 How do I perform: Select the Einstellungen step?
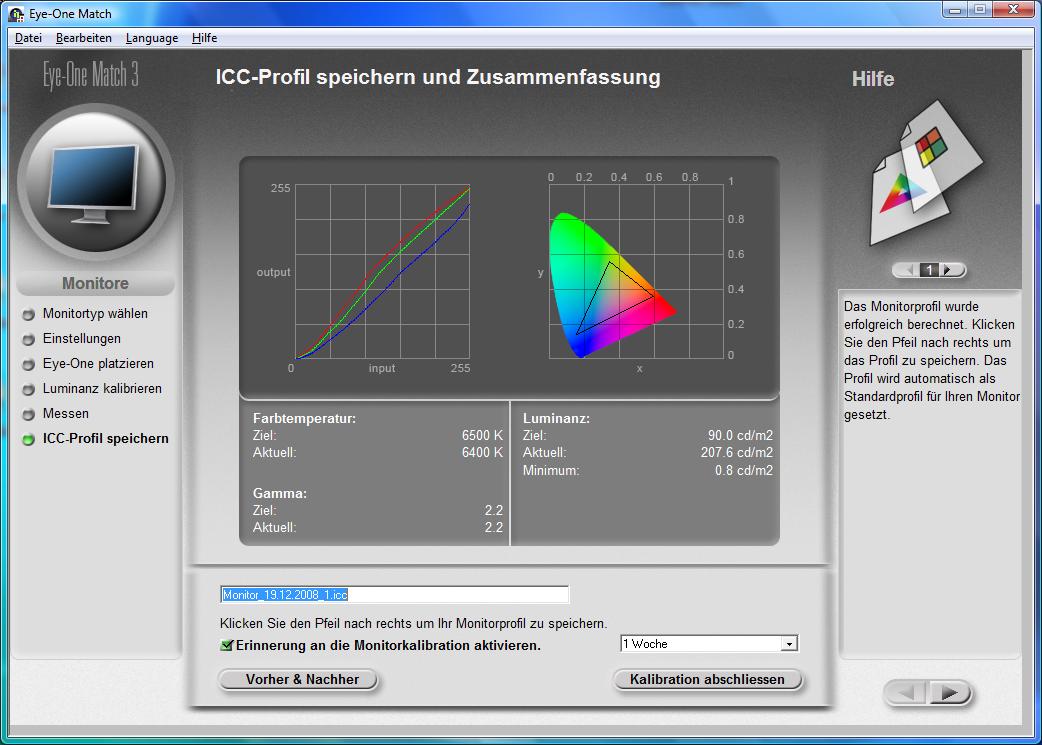pyautogui.click(x=82, y=338)
